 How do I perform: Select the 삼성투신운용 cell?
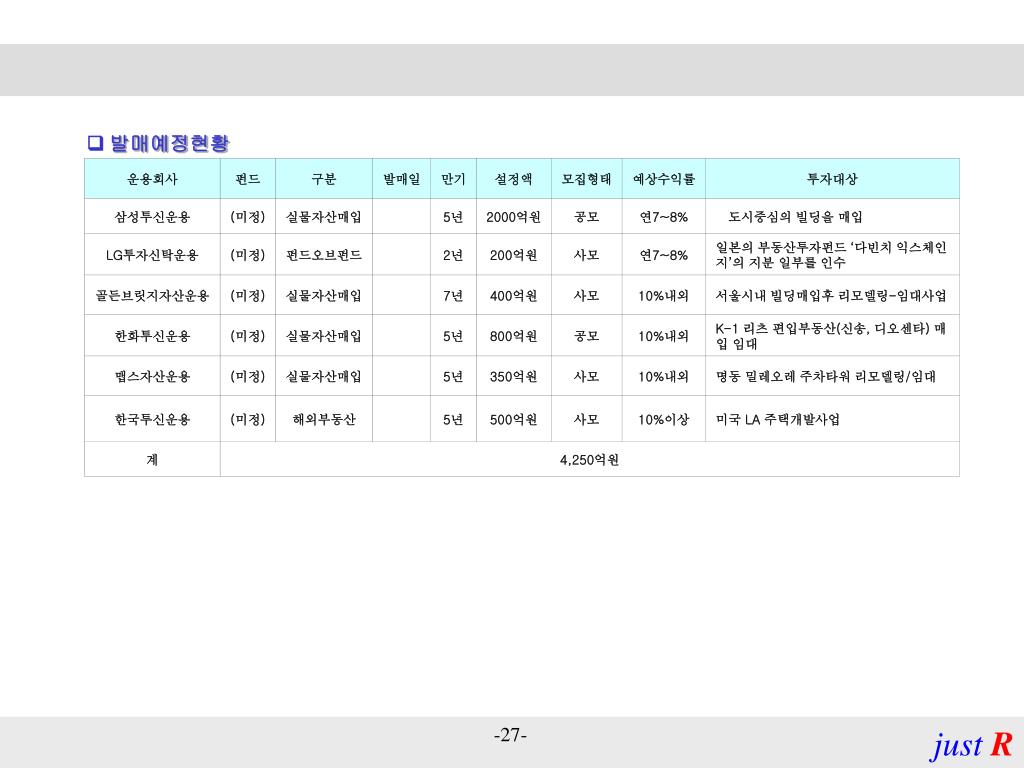152,217
